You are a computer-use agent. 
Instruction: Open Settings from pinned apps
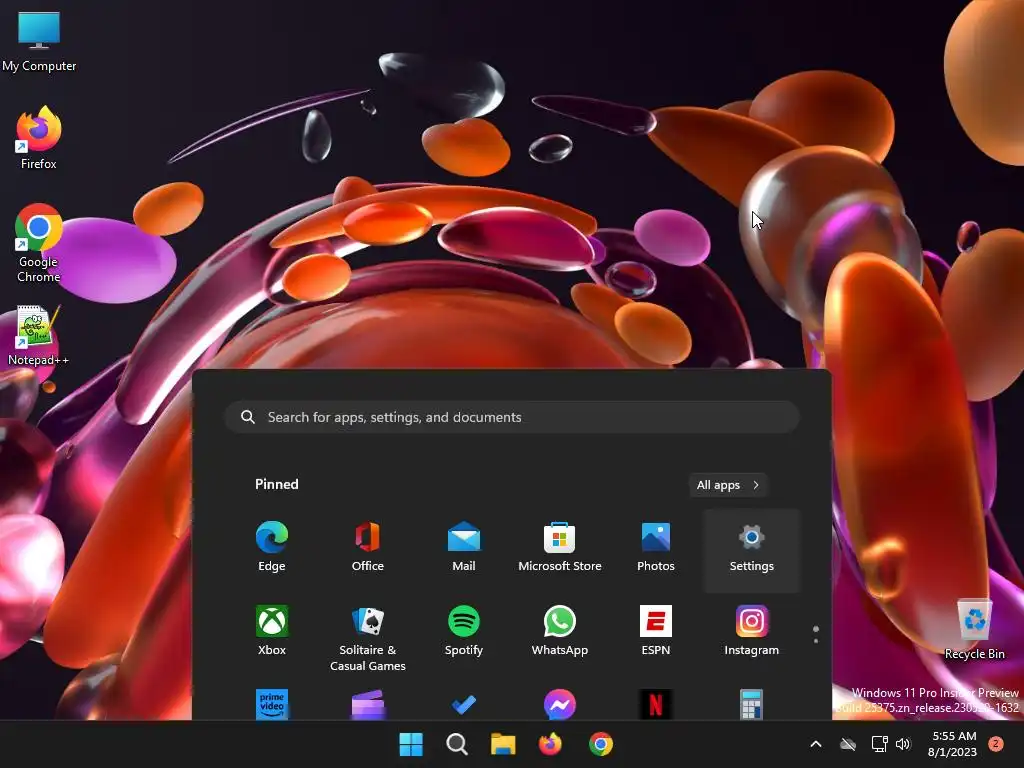[x=752, y=551]
